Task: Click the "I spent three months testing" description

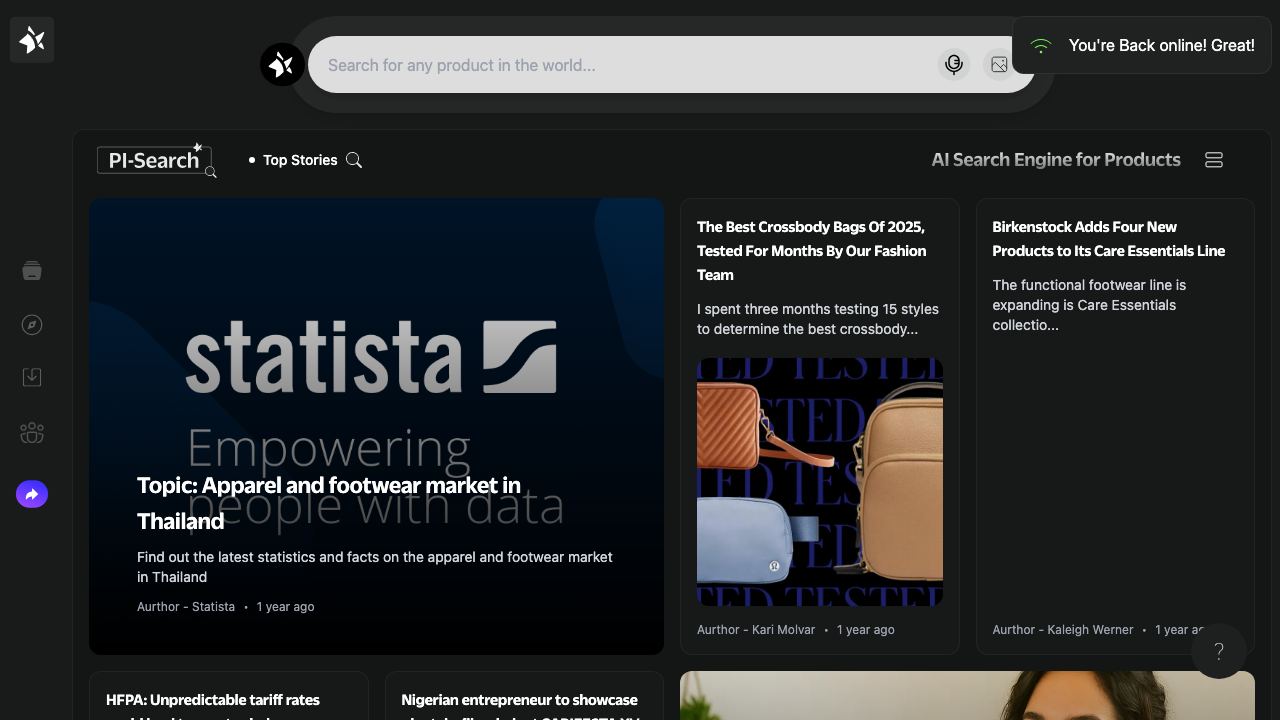Action: click(818, 319)
